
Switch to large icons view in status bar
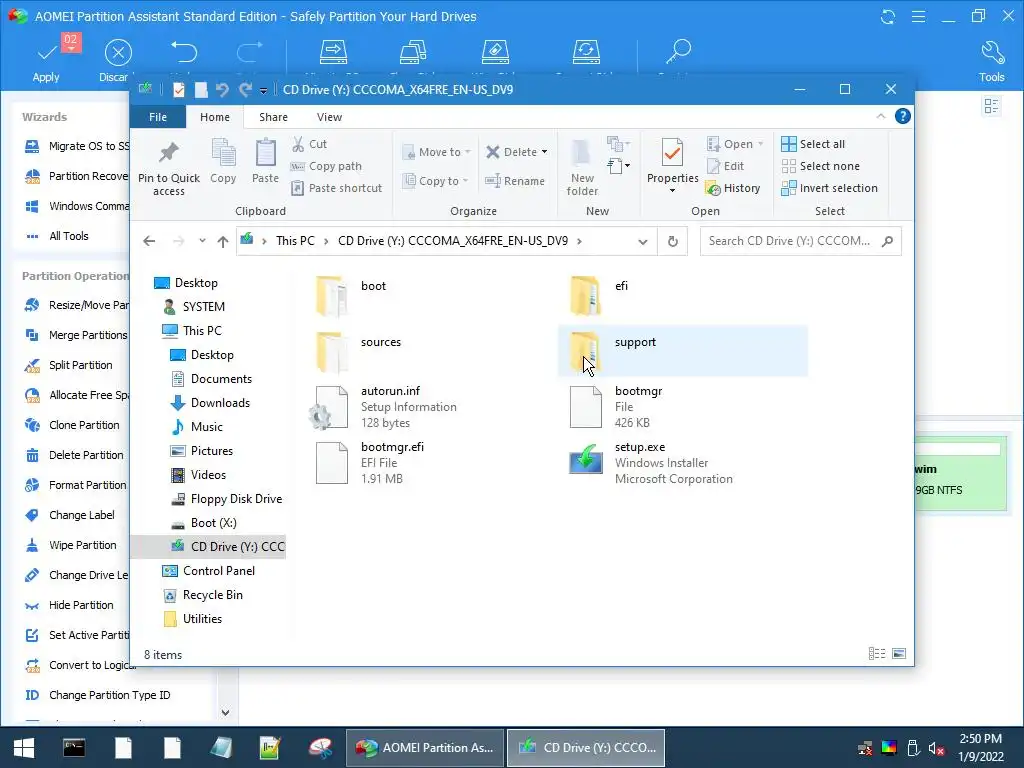899,654
